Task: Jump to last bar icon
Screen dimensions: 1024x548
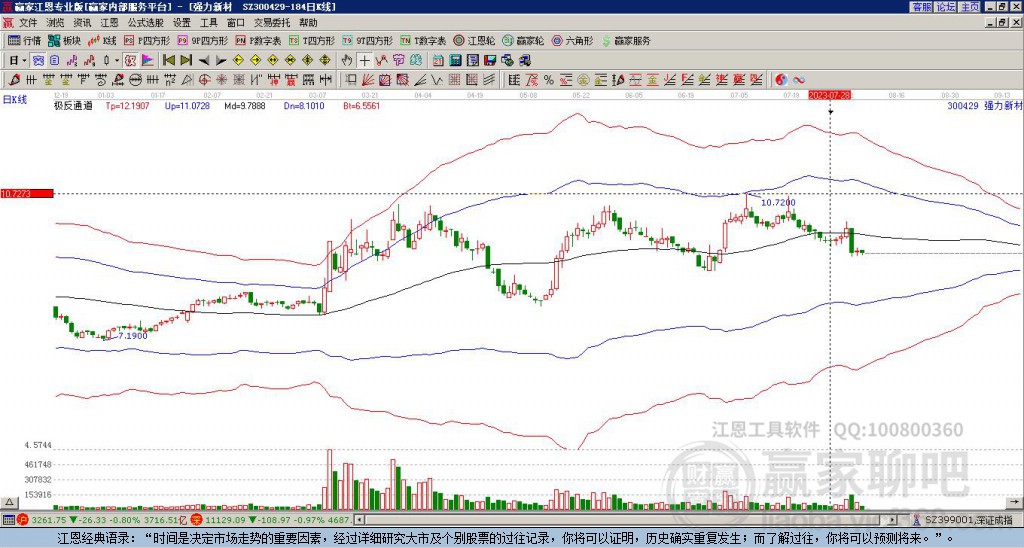Action: pyautogui.click(x=185, y=61)
